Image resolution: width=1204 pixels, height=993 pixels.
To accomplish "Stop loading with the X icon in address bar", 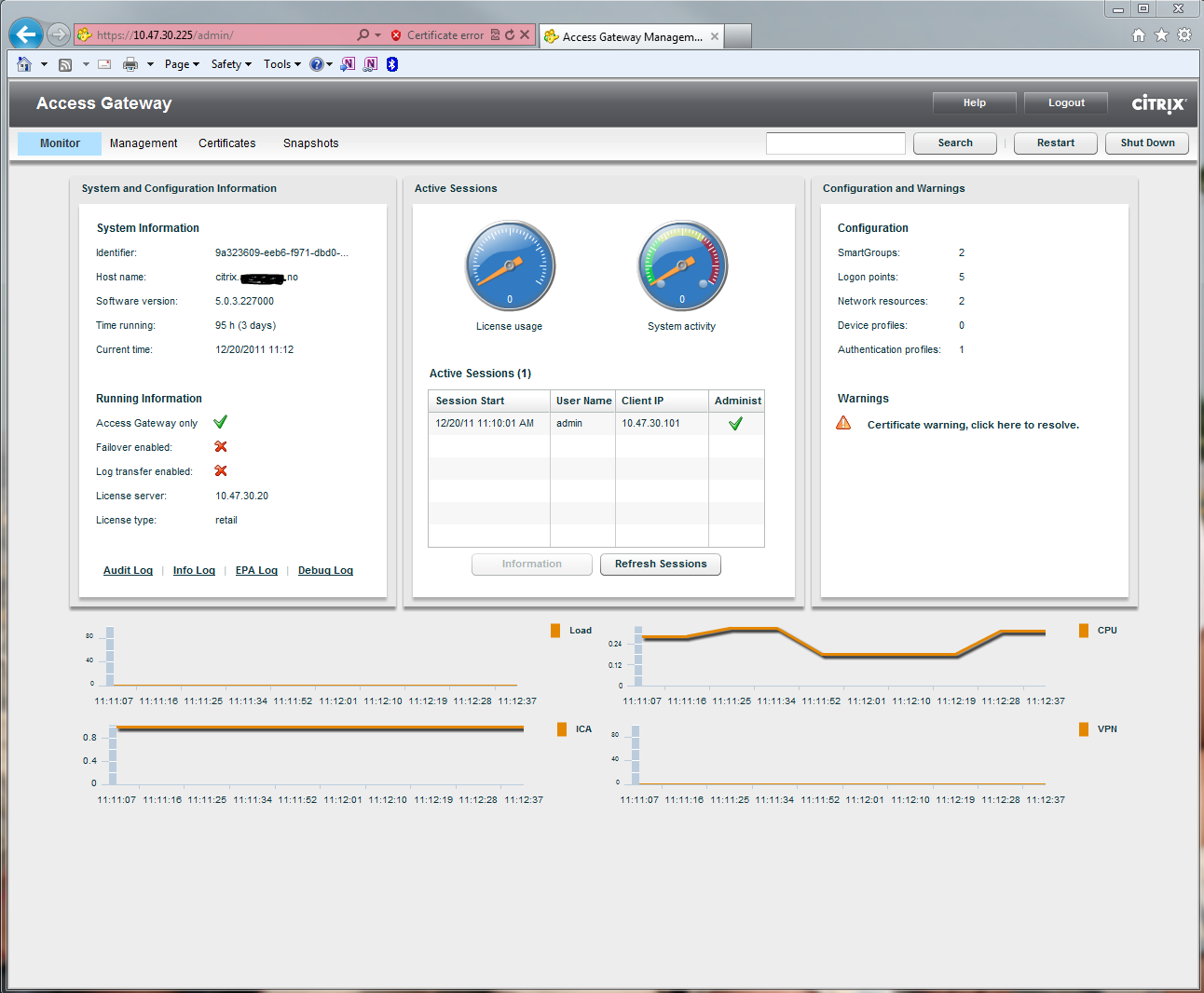I will (525, 34).
